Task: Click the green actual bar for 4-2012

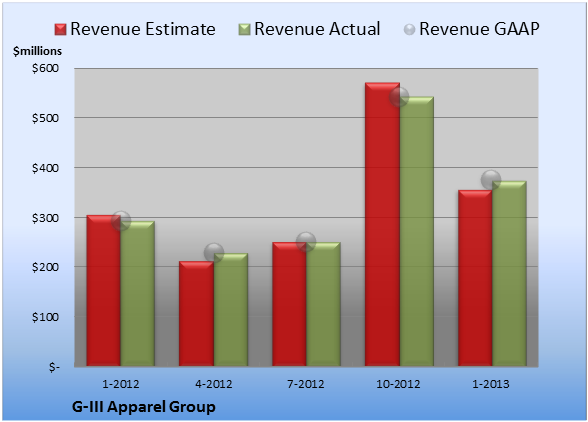Action: (x=231, y=309)
